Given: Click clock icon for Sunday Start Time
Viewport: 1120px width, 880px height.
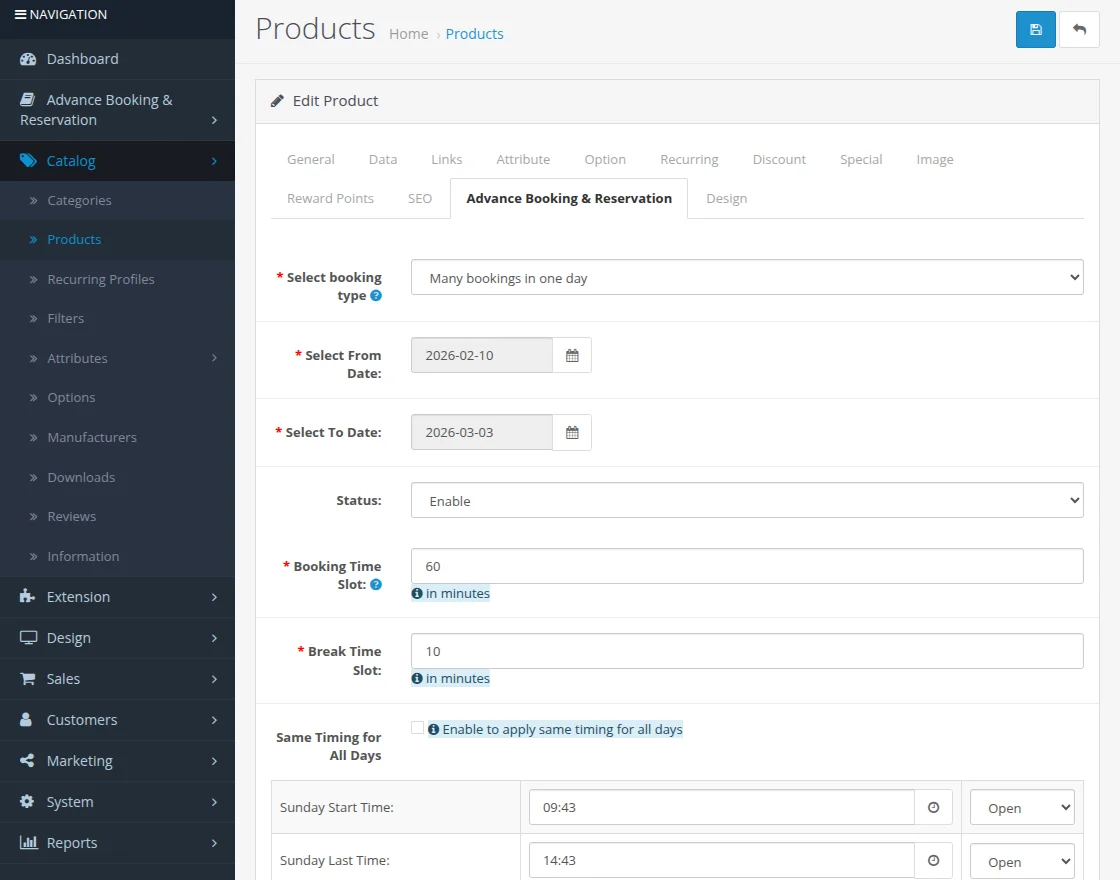Looking at the screenshot, I should point(933,808).
